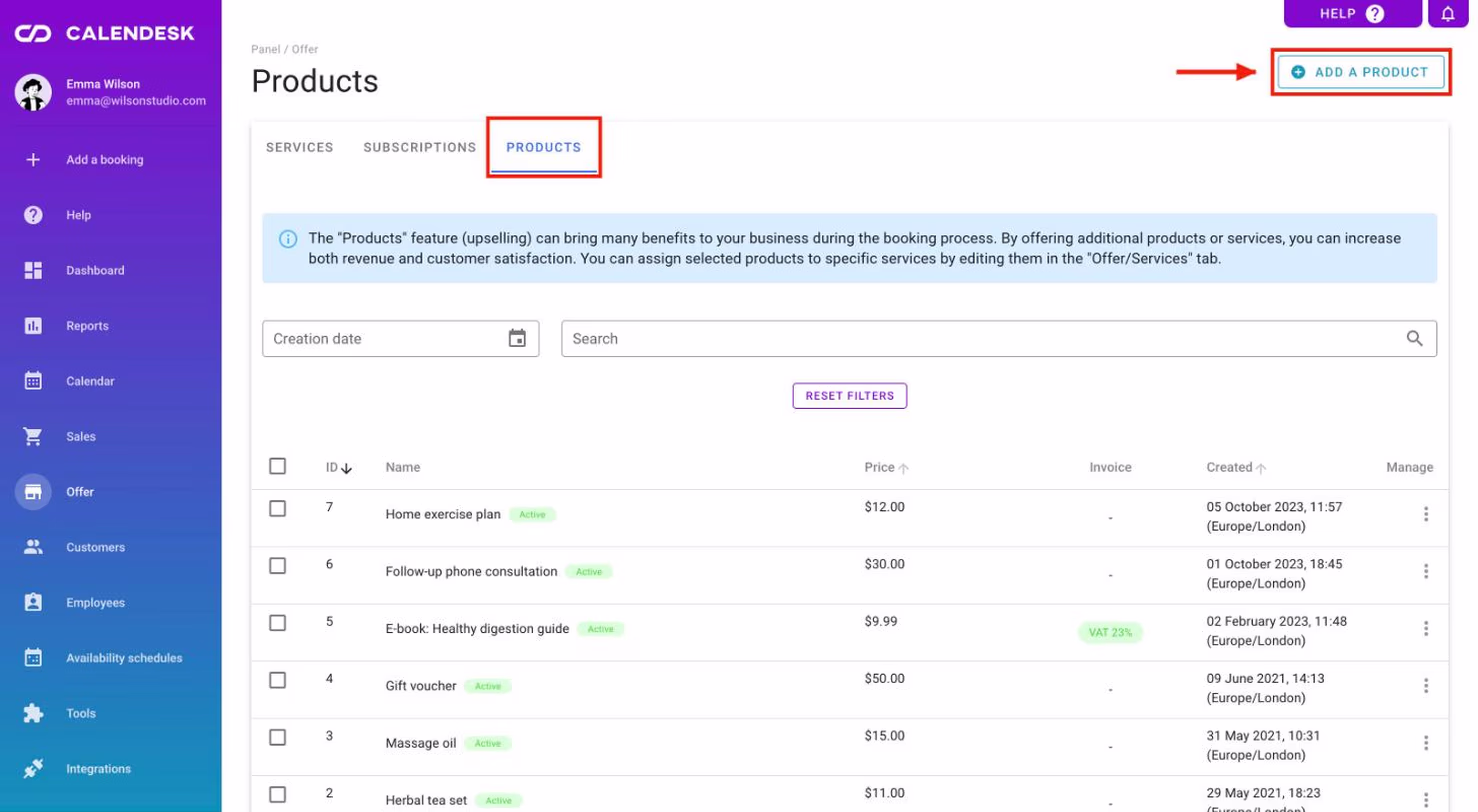Switch to the Subscriptions tab
The image size is (1478, 812).
tap(420, 147)
